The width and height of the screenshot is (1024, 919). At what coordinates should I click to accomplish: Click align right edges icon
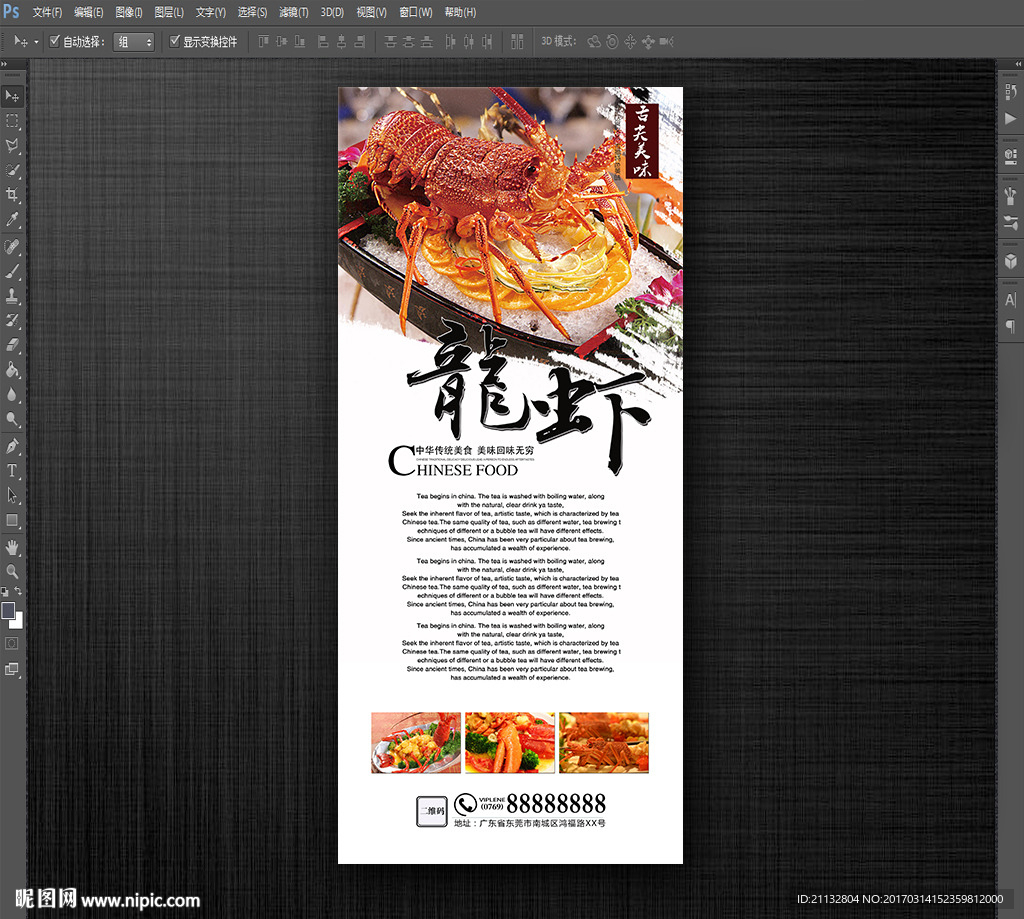click(x=359, y=42)
